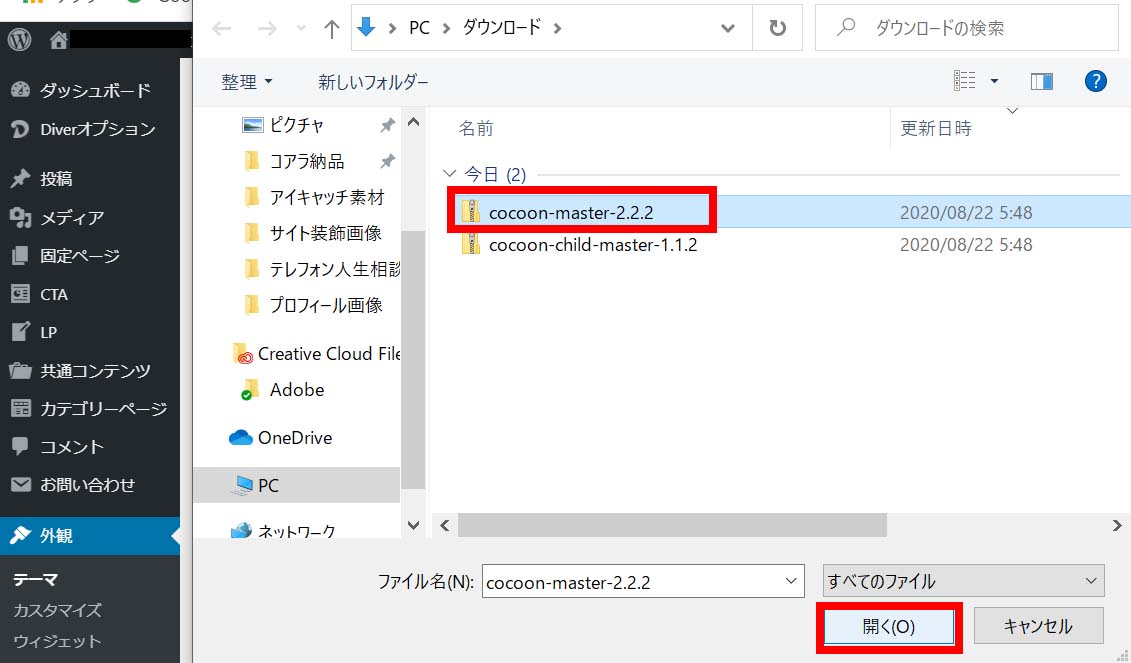Viewport: 1131px width, 663px height.
Task: Select the OneDrive cloud icon
Action: pyautogui.click(x=240, y=438)
